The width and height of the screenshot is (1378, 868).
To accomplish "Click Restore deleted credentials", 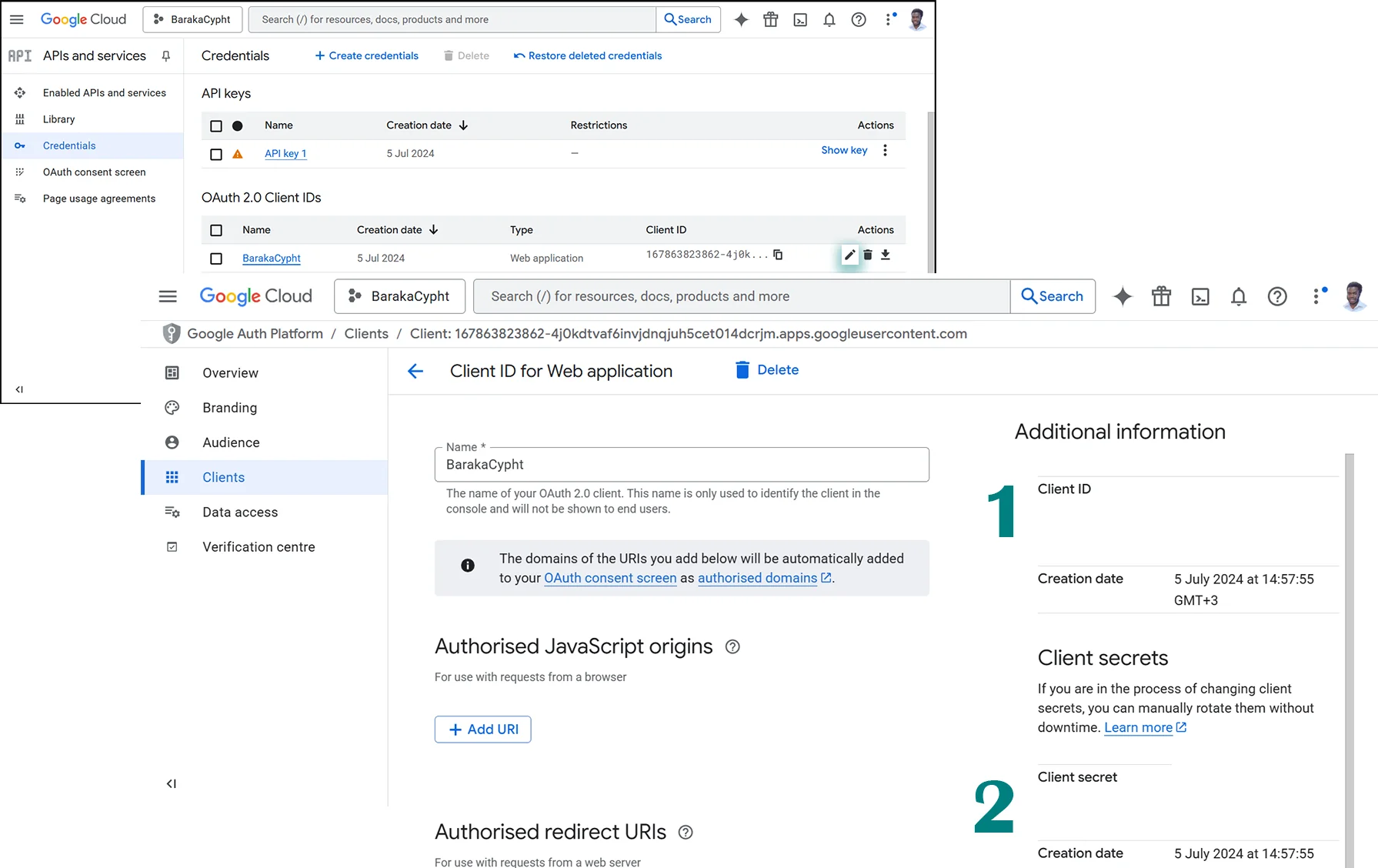I will [x=588, y=55].
